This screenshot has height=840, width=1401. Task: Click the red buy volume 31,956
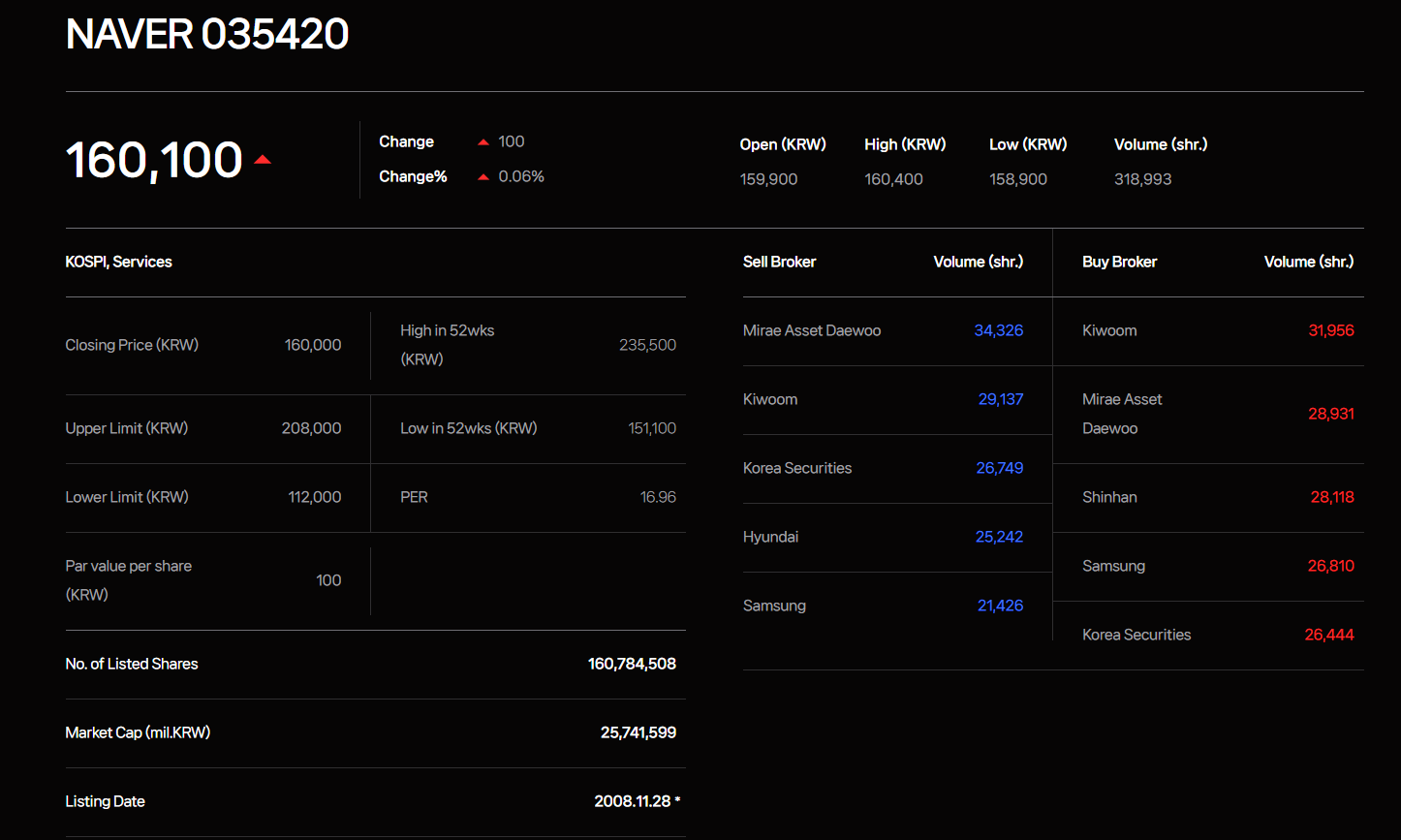point(1330,330)
